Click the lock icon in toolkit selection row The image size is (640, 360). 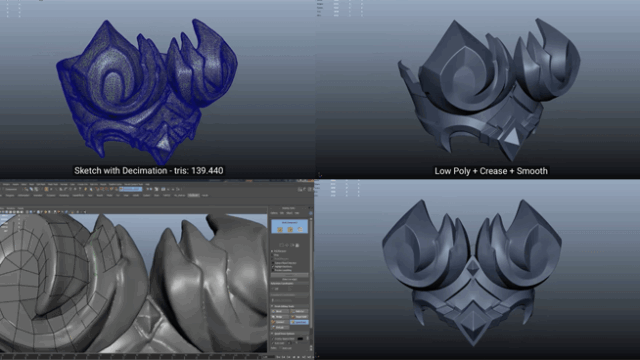(297, 245)
